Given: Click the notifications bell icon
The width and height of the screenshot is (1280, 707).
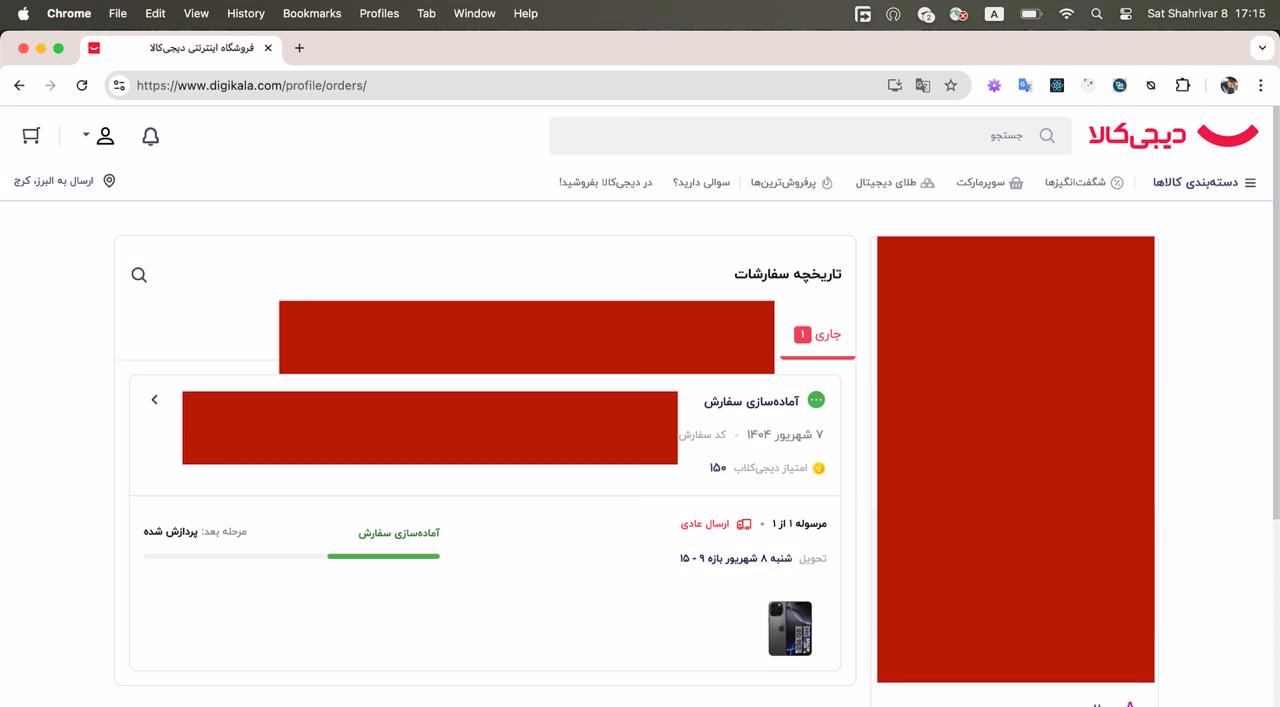Looking at the screenshot, I should 150,136.
